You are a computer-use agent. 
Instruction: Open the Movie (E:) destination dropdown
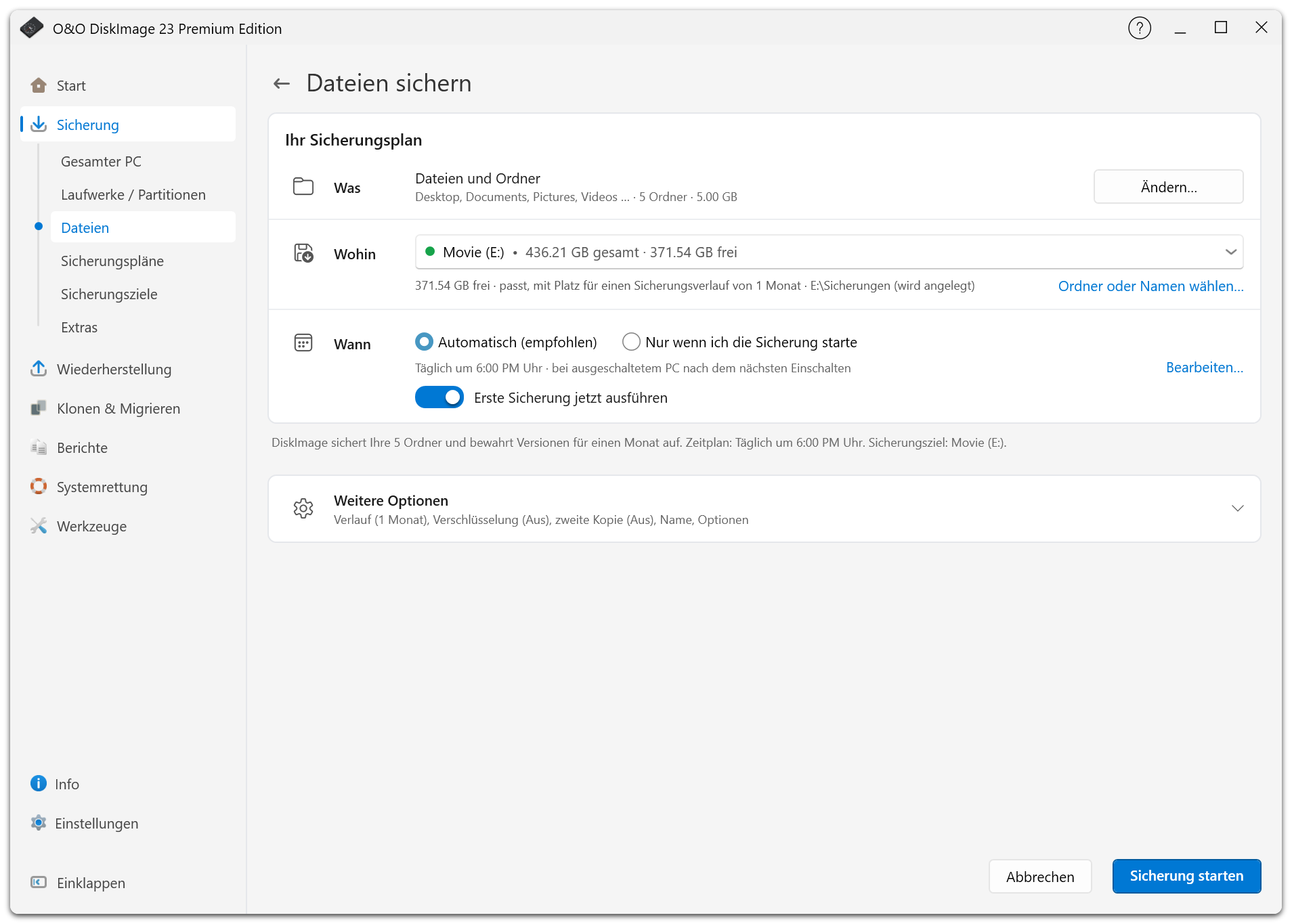coord(829,252)
